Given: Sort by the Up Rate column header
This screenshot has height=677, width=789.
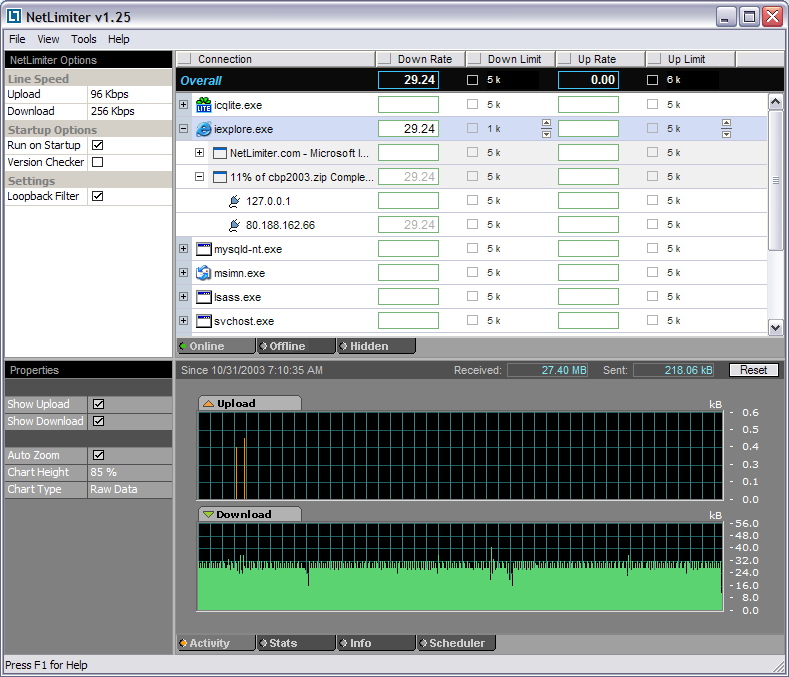Looking at the screenshot, I should click(600, 59).
